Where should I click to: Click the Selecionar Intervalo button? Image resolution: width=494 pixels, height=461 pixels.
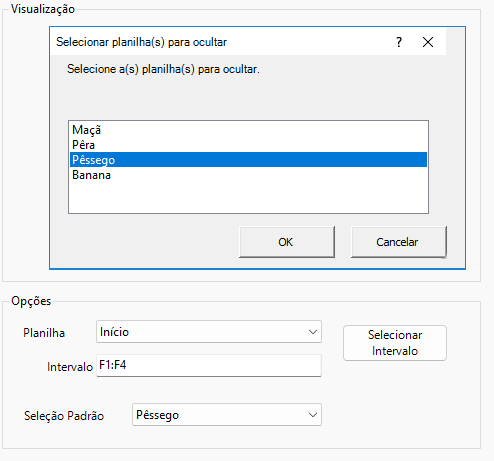pos(395,343)
